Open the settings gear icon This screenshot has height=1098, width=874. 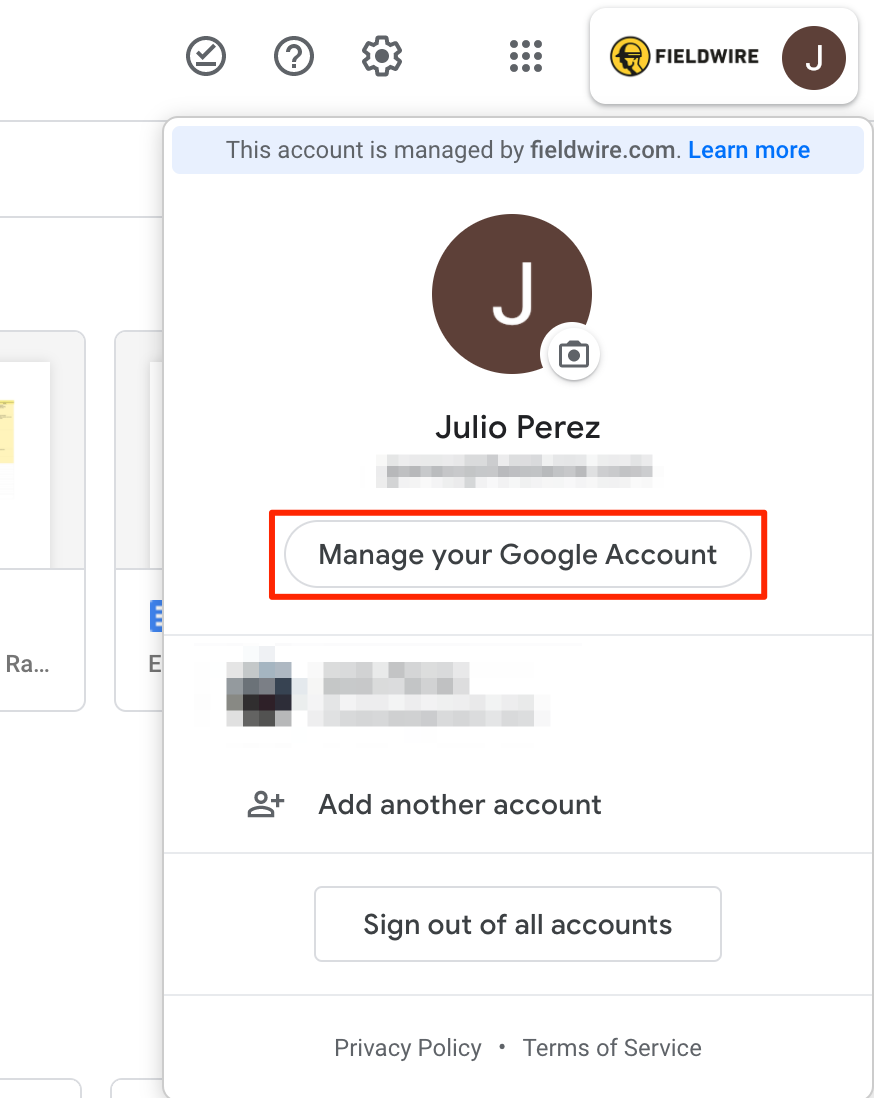(x=382, y=56)
